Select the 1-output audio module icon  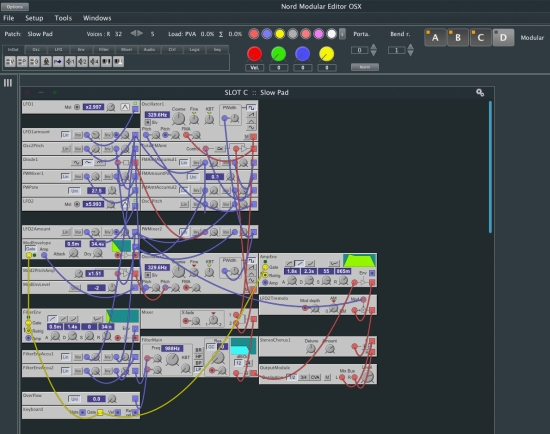[x=70, y=62]
